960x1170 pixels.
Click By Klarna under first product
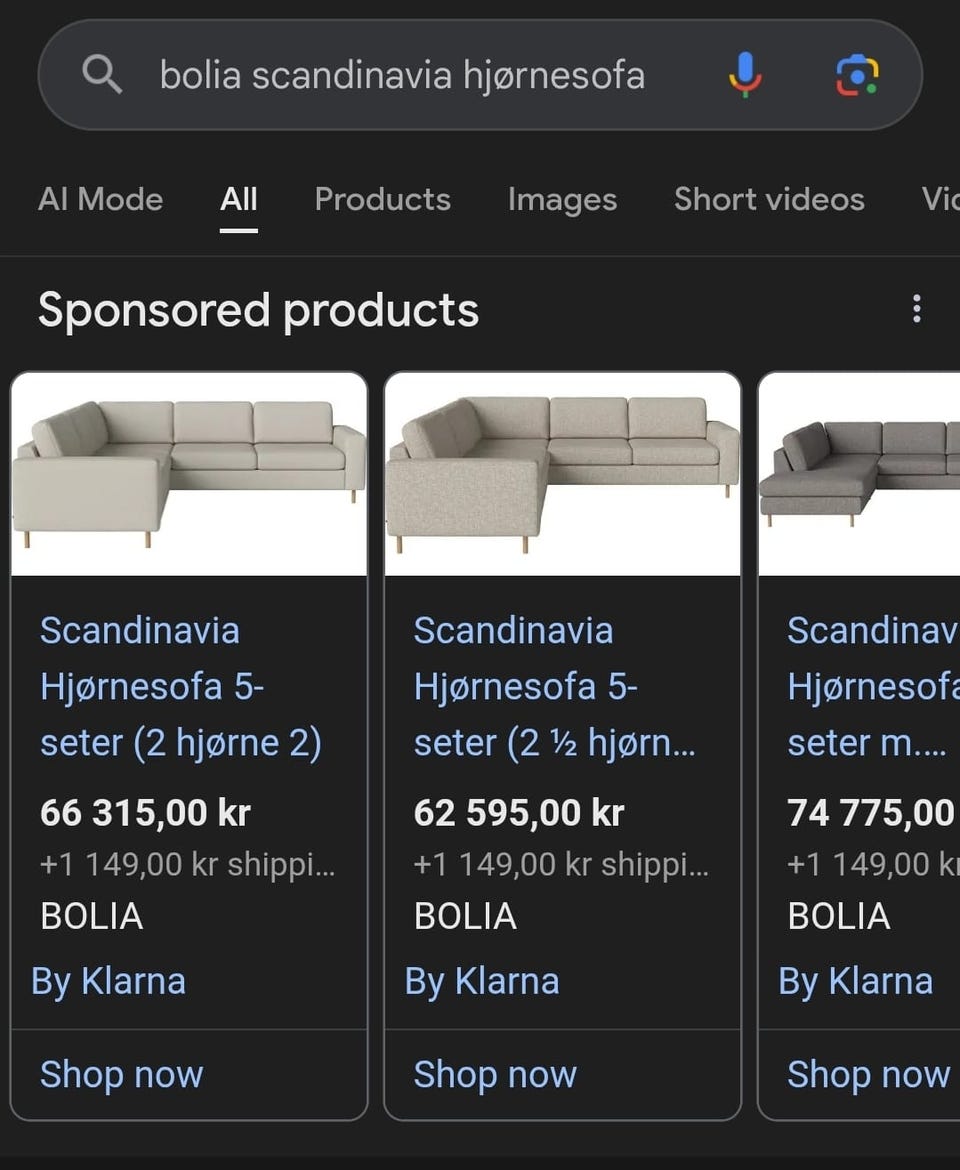coord(109,981)
